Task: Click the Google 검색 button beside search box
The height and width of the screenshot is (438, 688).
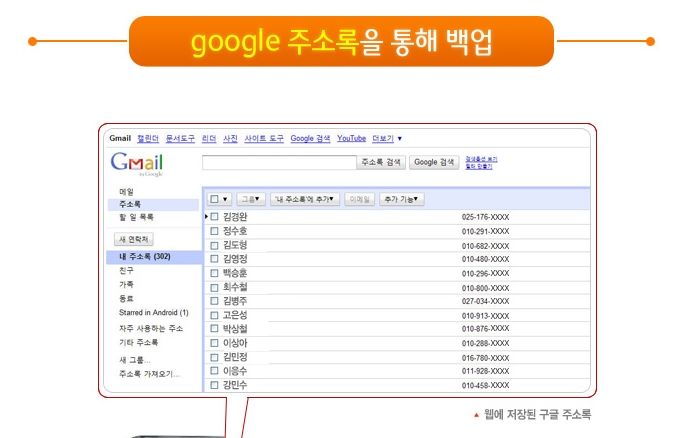Action: coord(434,162)
